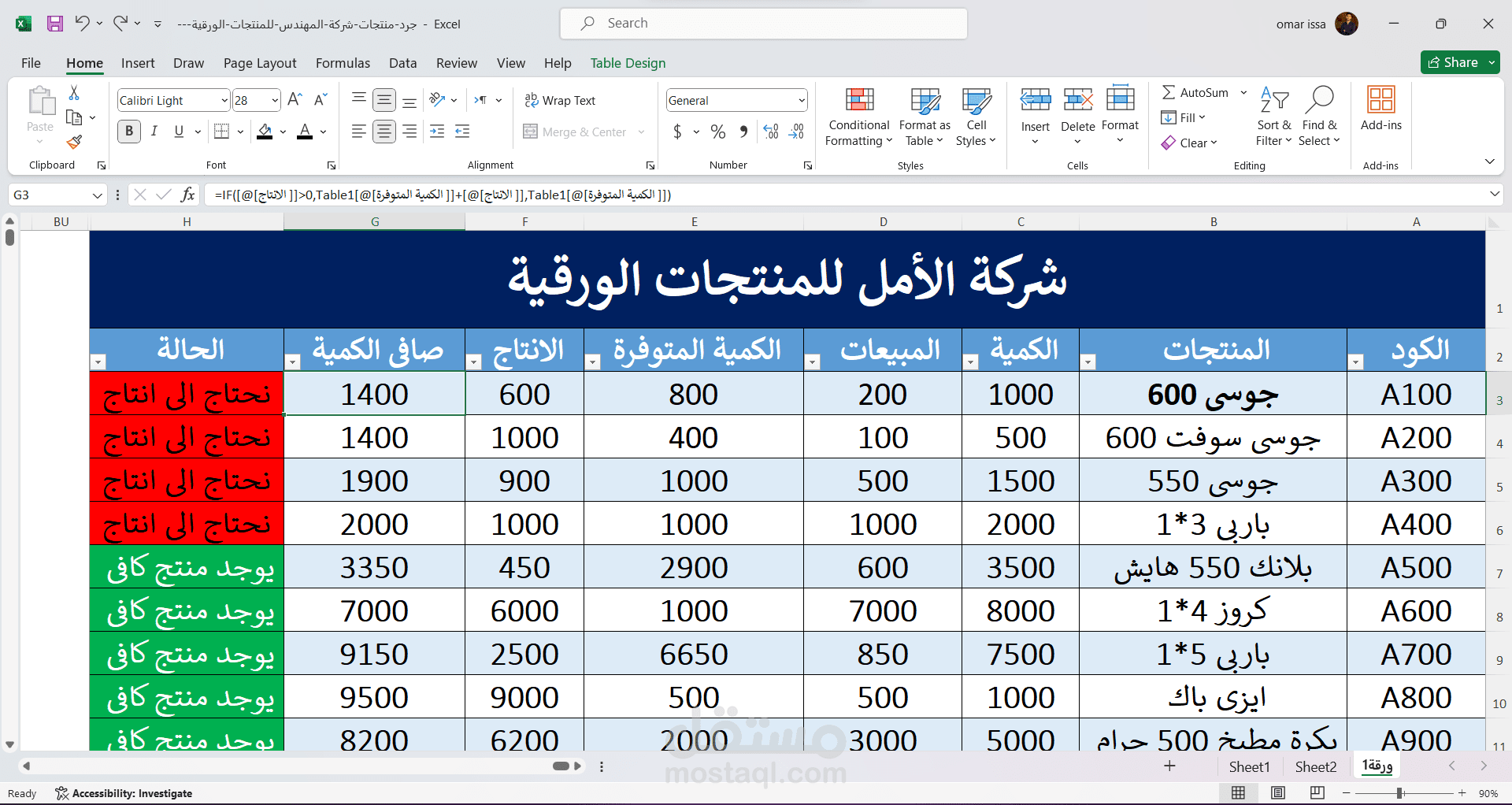
Task: Click the Redo arrow icon
Action: pos(120,24)
